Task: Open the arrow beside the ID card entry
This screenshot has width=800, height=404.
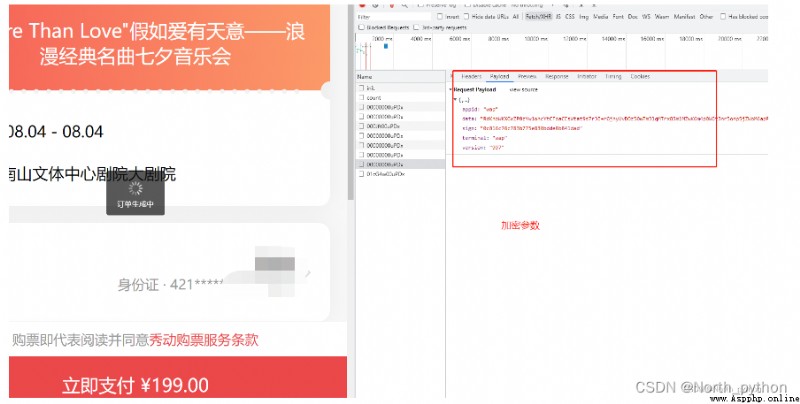Action: (308, 274)
